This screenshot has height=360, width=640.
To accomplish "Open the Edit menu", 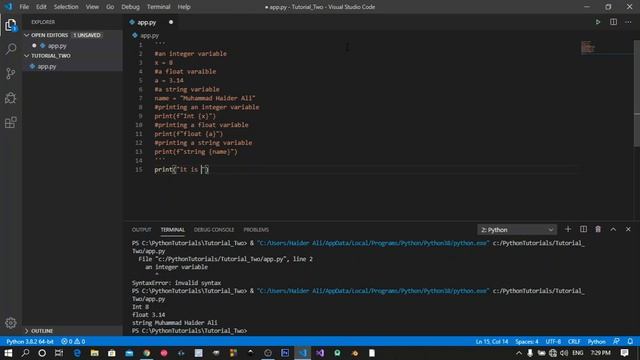I will 41,7.
